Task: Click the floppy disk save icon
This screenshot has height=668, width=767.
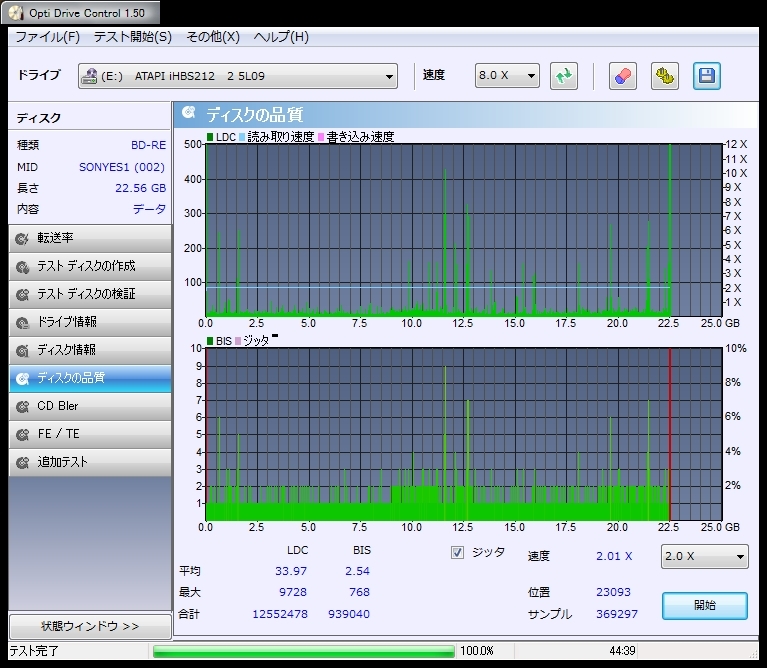Action: click(x=706, y=76)
